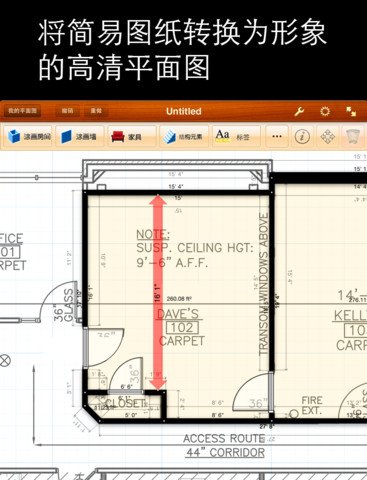Select the Aa label tool
This screenshot has height=480, width=367.
pos(236,136)
